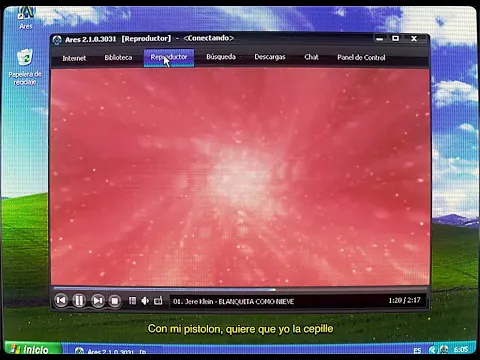480x360 pixels.
Task: Switch to the Internet tab
Action: 74,58
